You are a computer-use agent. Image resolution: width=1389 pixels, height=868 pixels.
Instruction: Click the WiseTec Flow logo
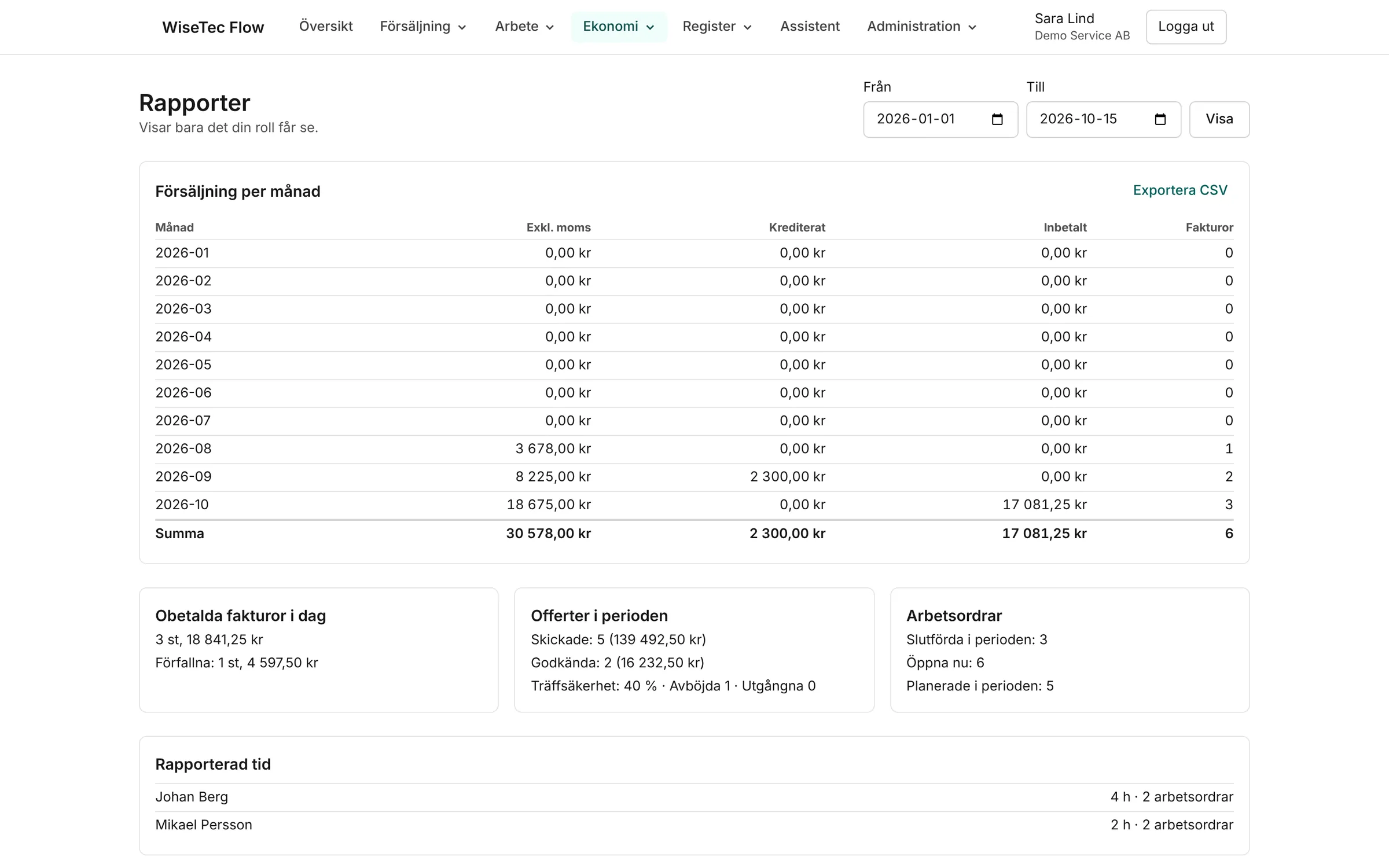213,27
